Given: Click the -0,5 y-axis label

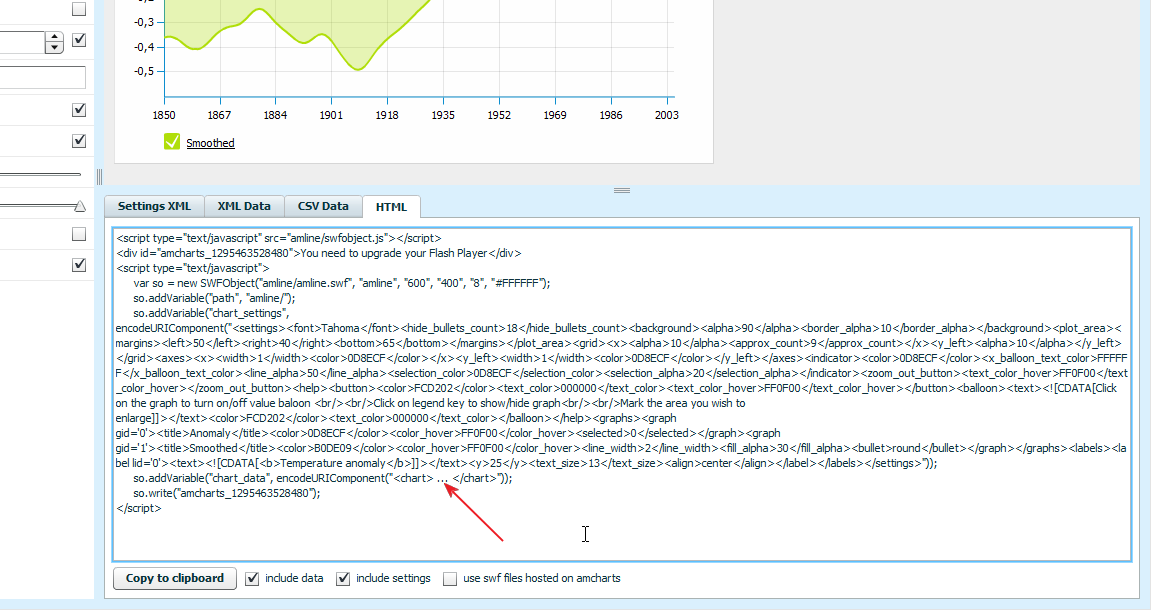Looking at the screenshot, I should pyautogui.click(x=143, y=71).
